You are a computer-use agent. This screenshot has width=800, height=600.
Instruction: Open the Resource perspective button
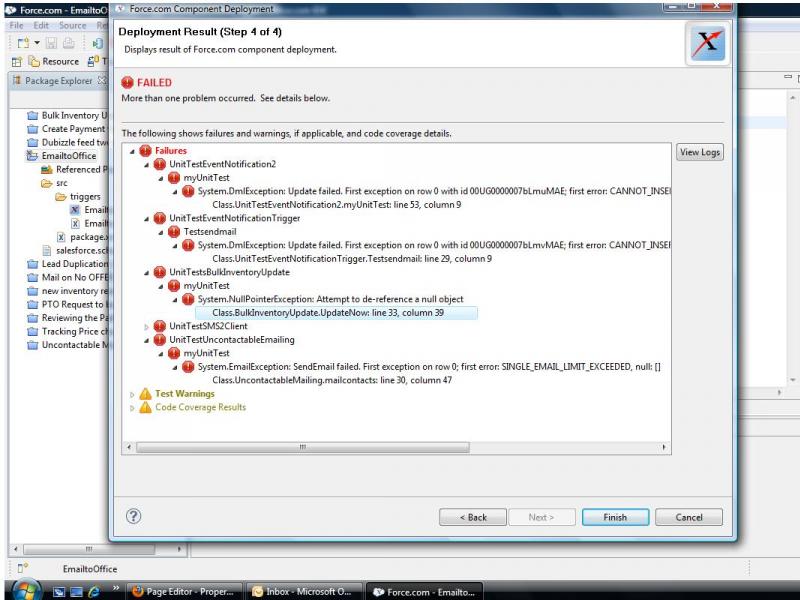pyautogui.click(x=54, y=61)
